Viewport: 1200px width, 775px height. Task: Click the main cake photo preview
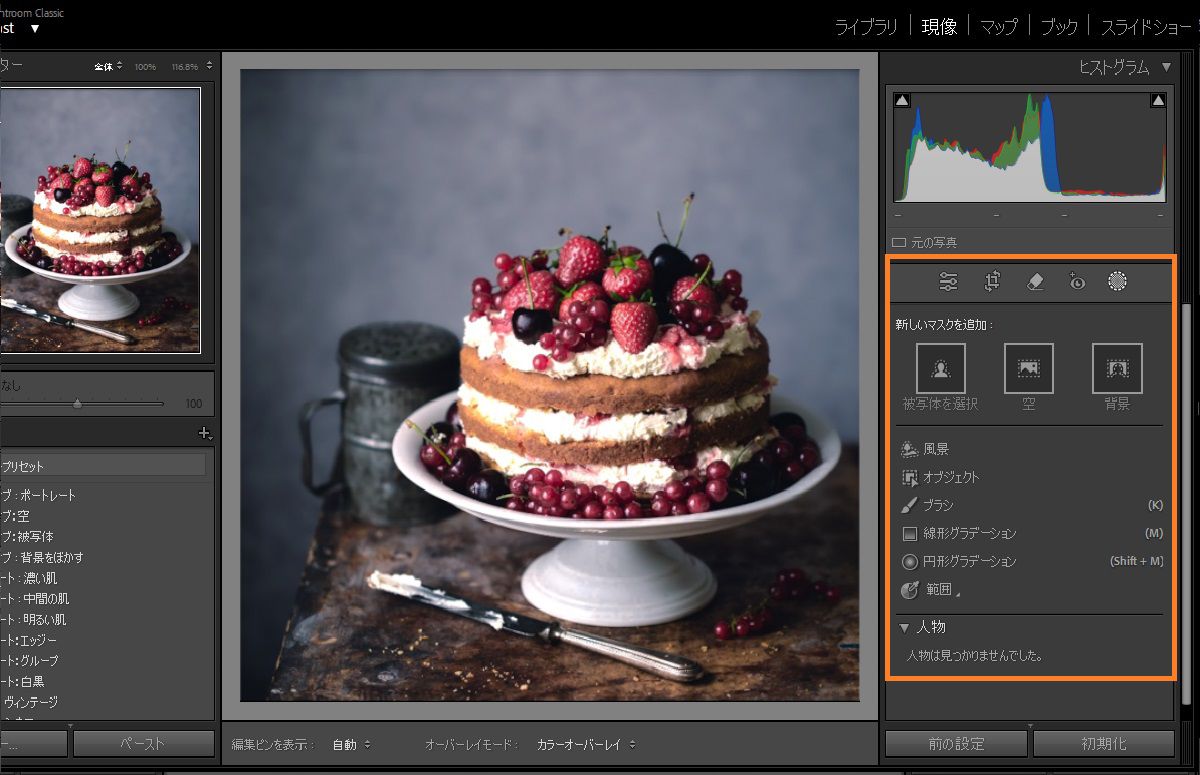pos(550,385)
